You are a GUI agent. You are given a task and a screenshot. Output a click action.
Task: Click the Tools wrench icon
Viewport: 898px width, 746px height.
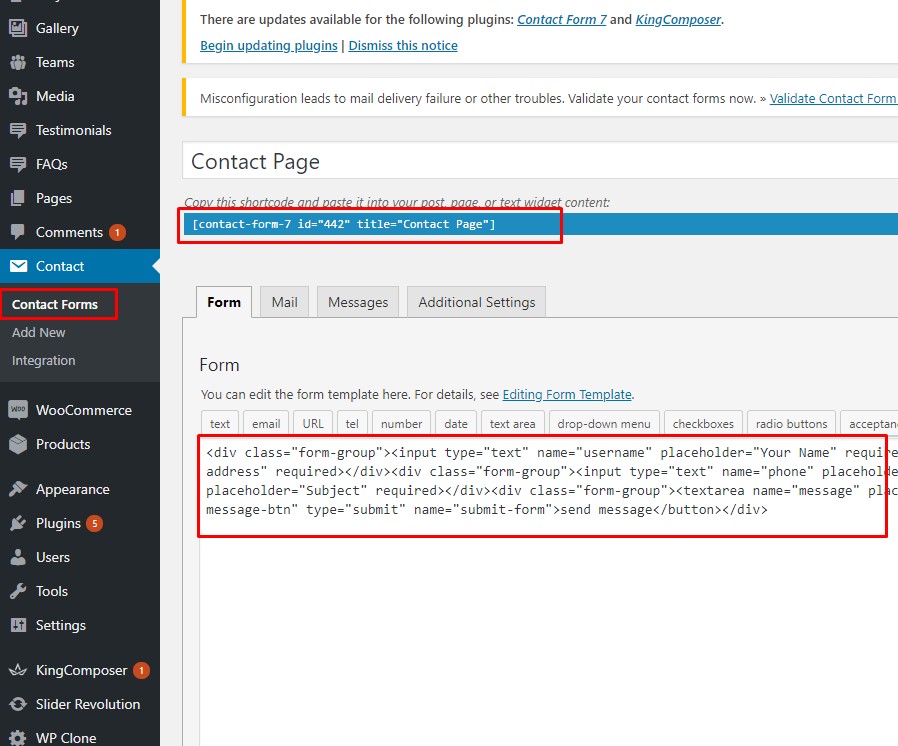(x=18, y=591)
